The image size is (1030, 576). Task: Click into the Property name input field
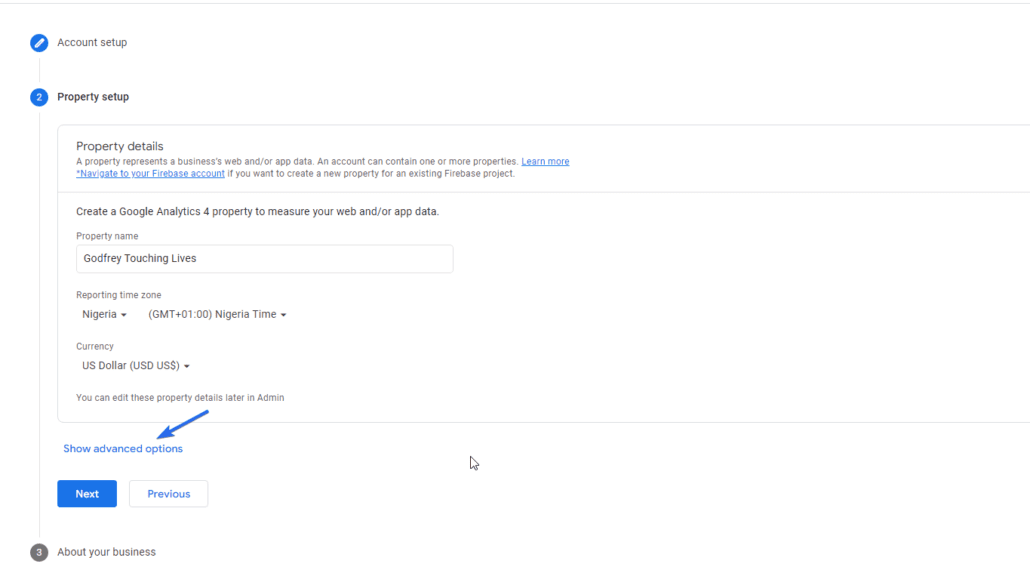click(265, 259)
